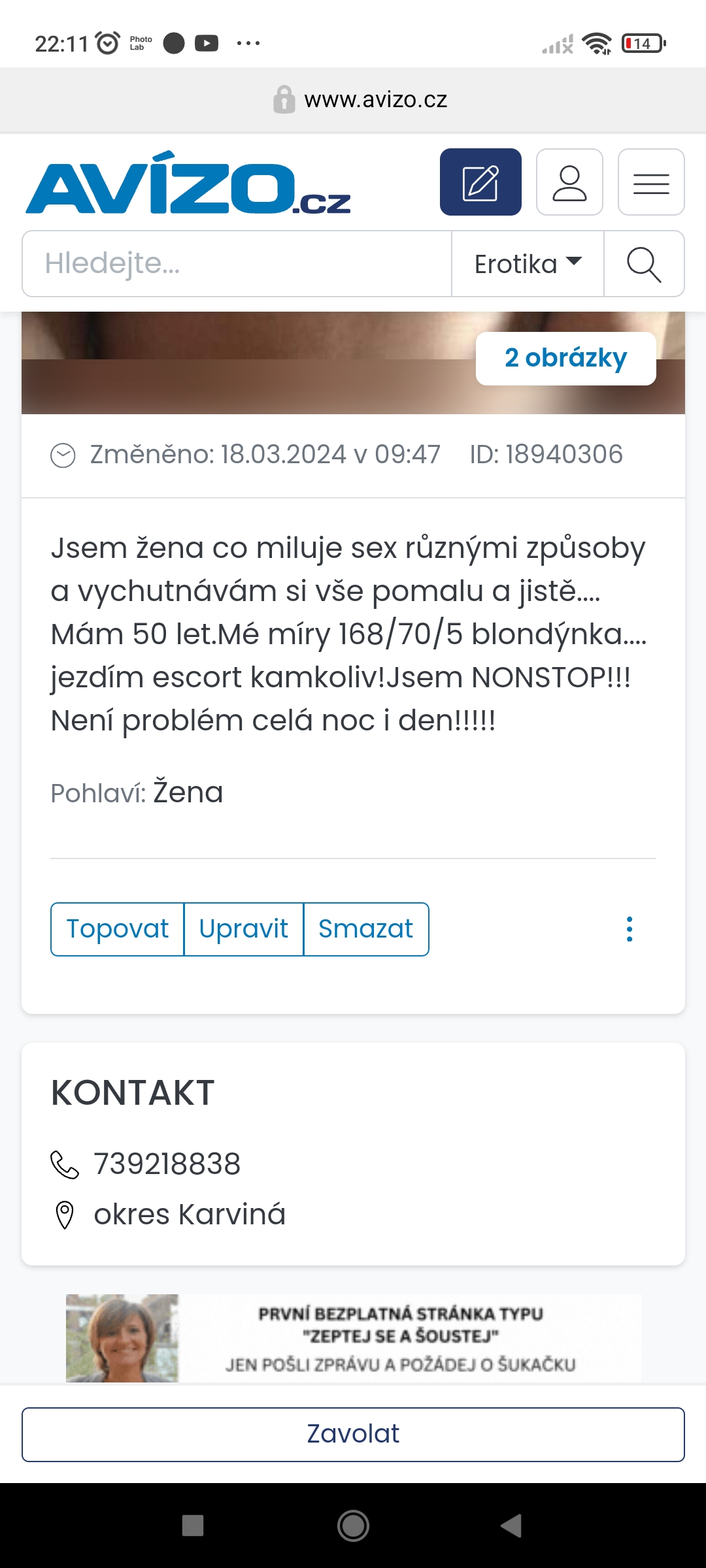Tap the phone icon in Kontakt
Image resolution: width=706 pixels, height=1568 pixels.
[x=65, y=1164]
